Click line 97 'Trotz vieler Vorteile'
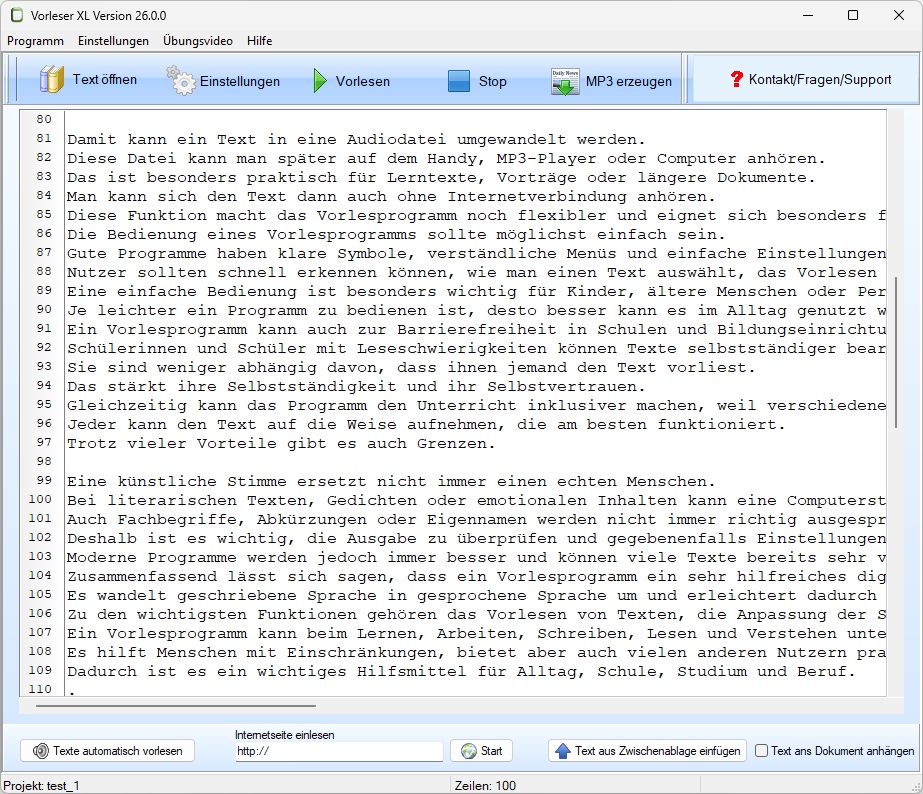Image resolution: width=923 pixels, height=794 pixels. tap(281, 444)
